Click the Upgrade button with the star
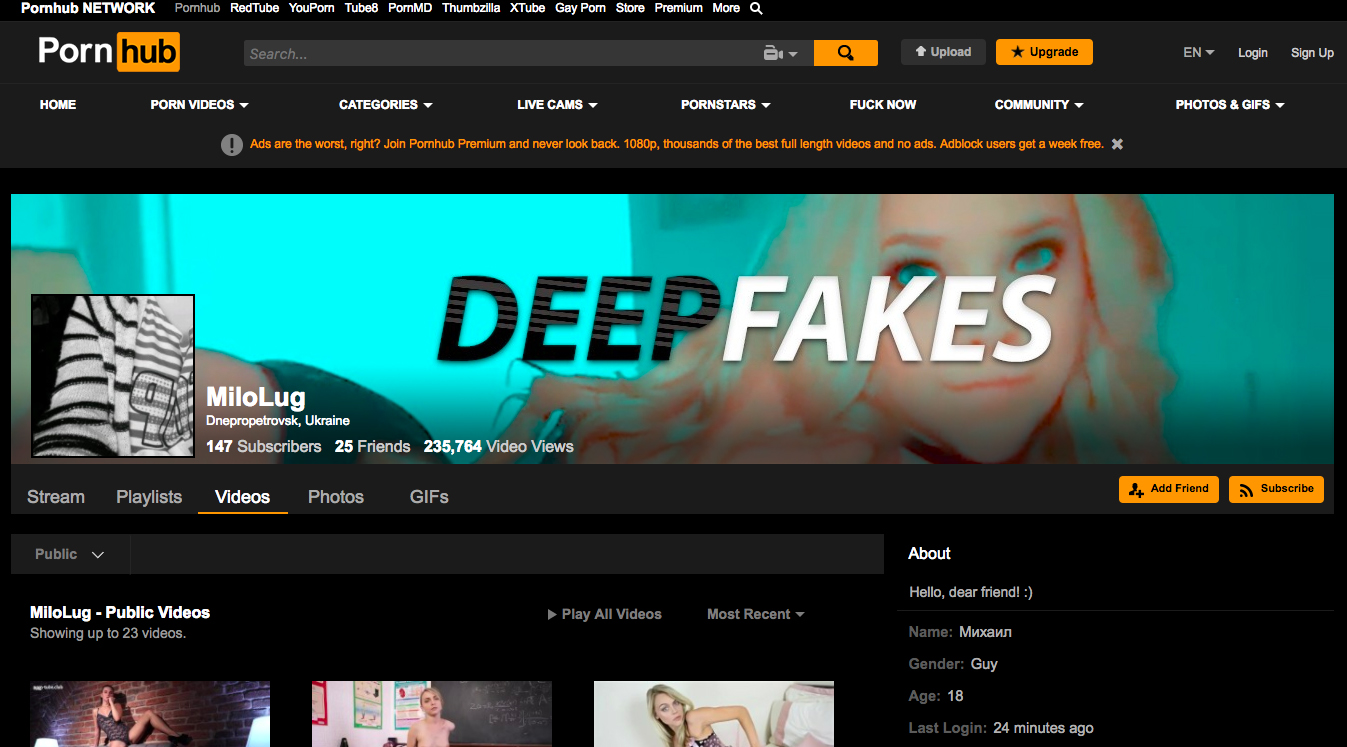Screen dimensions: 1347x747 click(1044, 52)
